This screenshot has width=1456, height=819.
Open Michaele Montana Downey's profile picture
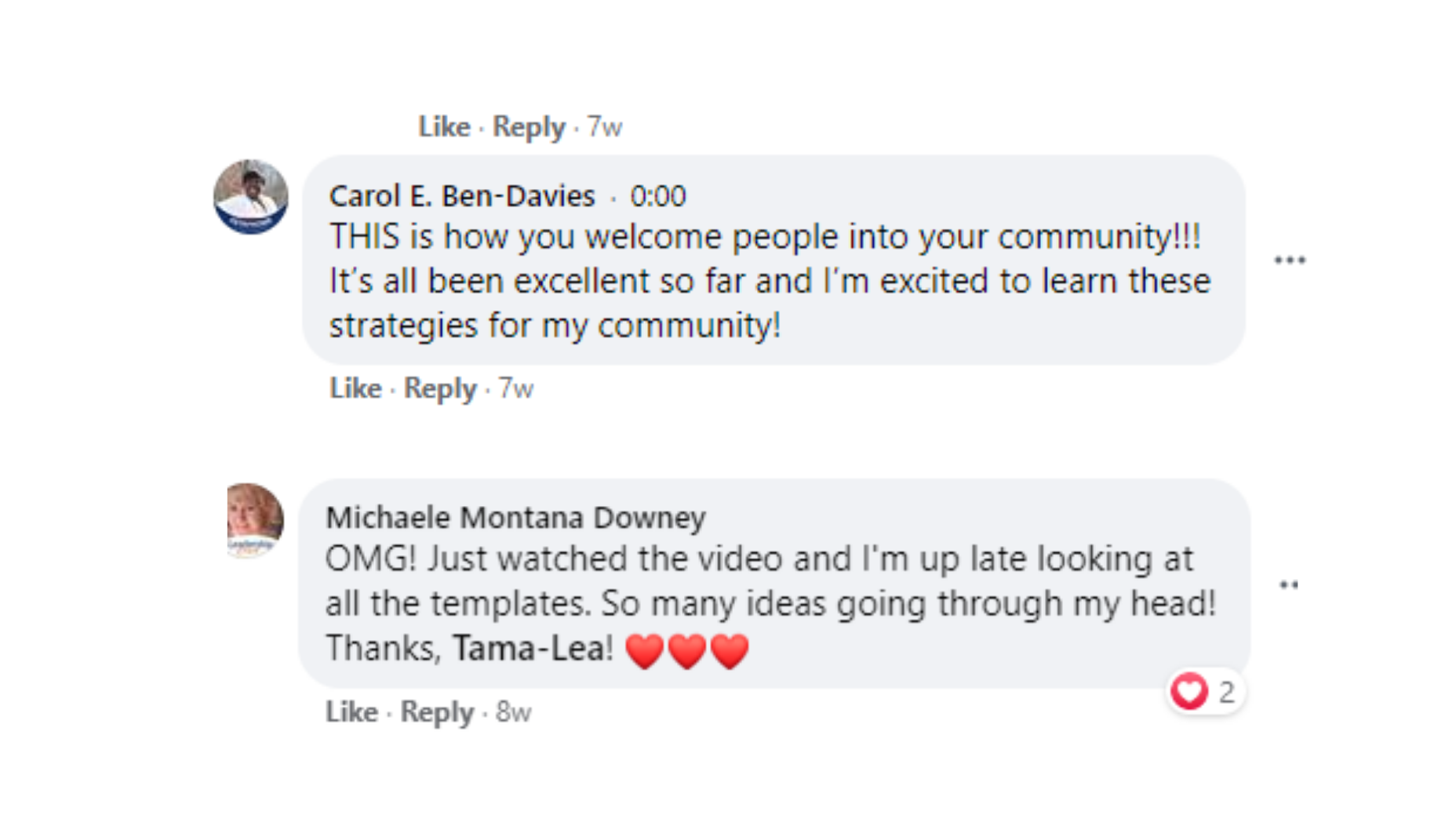pos(255,520)
